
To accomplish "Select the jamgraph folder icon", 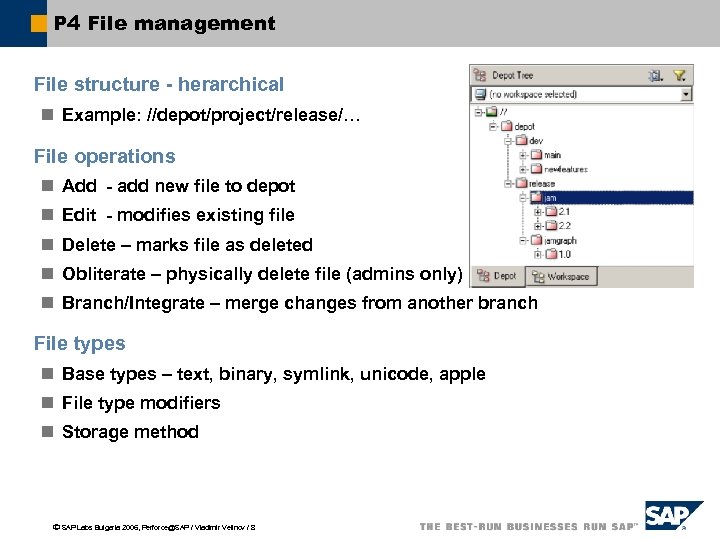I will pyautogui.click(x=536, y=240).
